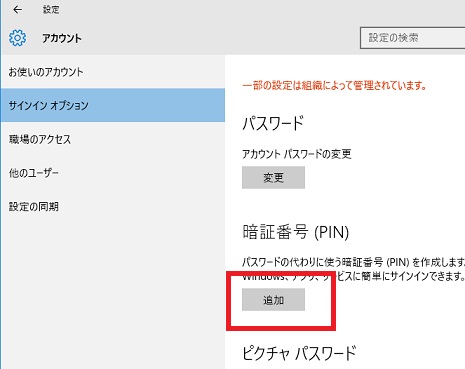Click the 設定 window title
The width and height of the screenshot is (465, 369).
tap(51, 10)
